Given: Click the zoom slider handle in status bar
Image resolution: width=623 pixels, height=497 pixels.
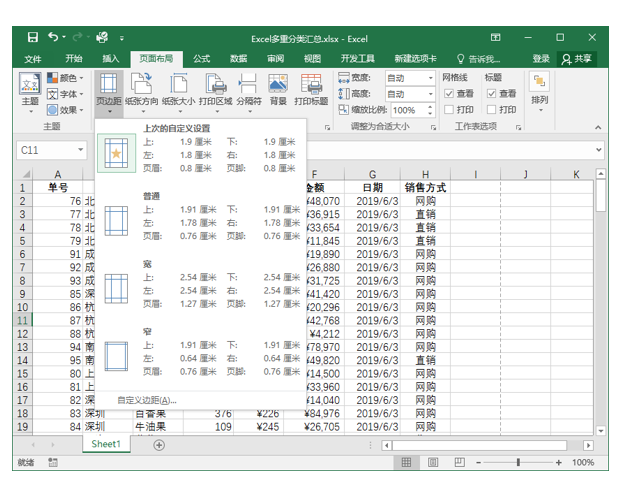Looking at the screenshot, I should [518, 462].
